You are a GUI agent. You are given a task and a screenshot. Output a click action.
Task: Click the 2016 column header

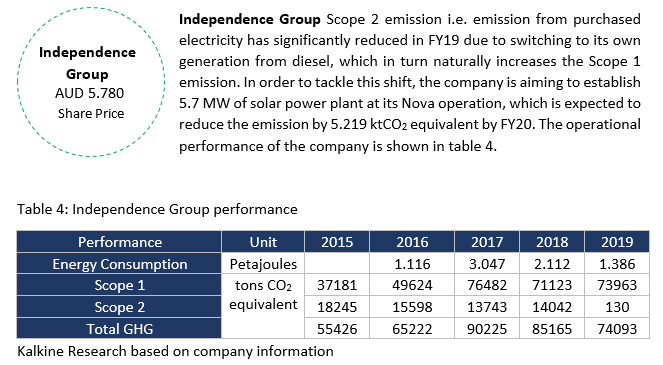click(412, 242)
